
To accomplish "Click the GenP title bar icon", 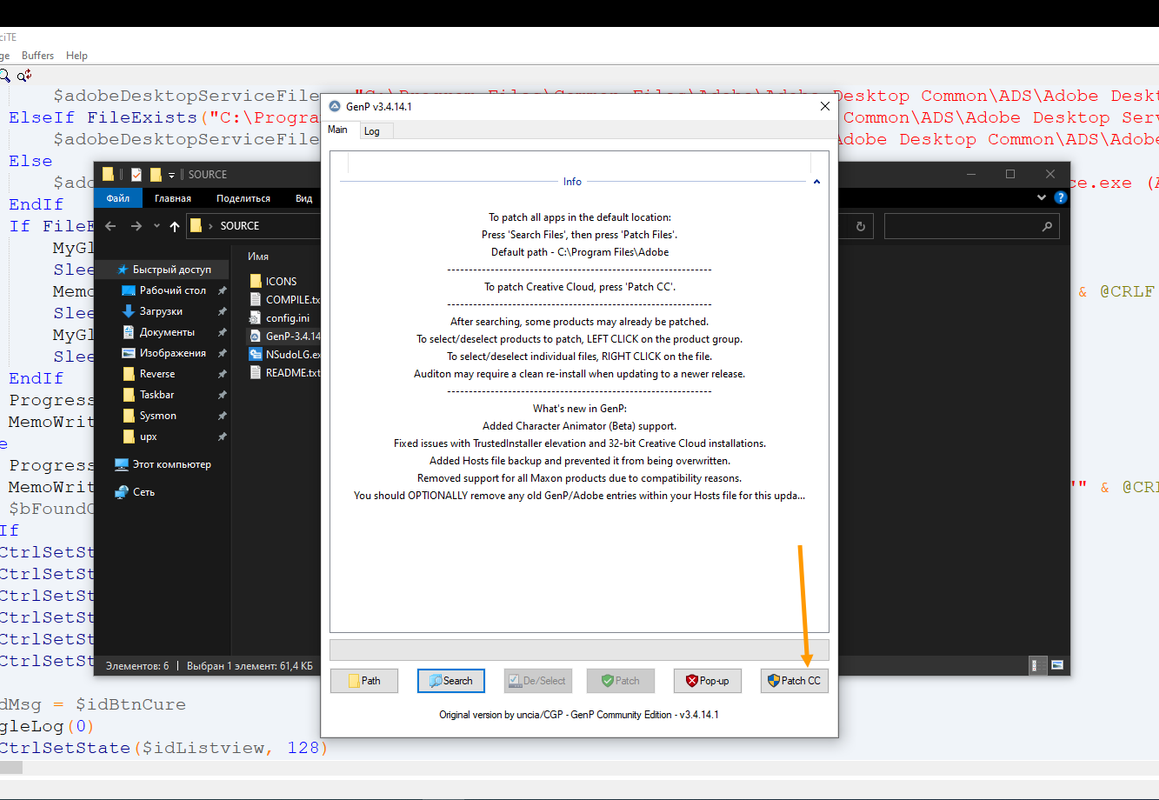I will [335, 106].
